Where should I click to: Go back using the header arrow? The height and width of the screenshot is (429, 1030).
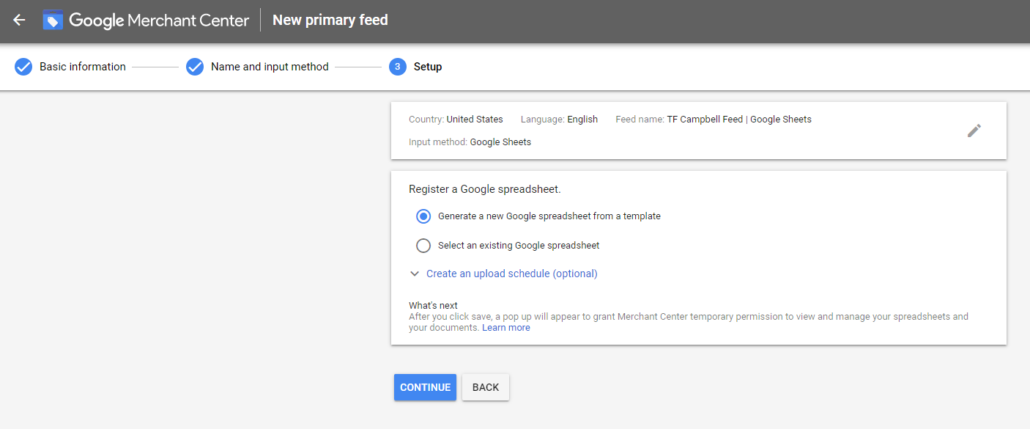tap(19, 20)
